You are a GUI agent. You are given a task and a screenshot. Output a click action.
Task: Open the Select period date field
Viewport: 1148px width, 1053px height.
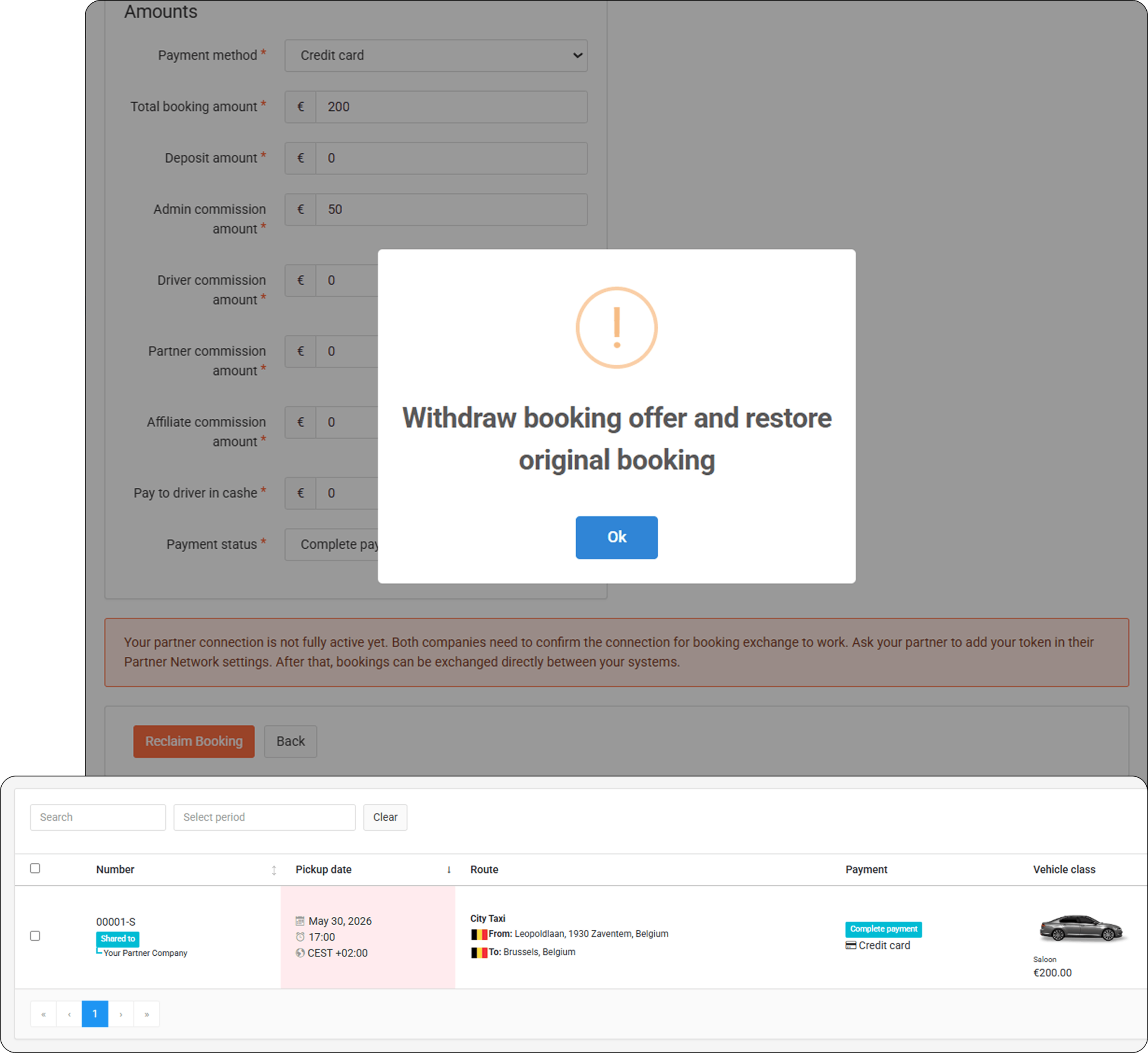coord(265,817)
